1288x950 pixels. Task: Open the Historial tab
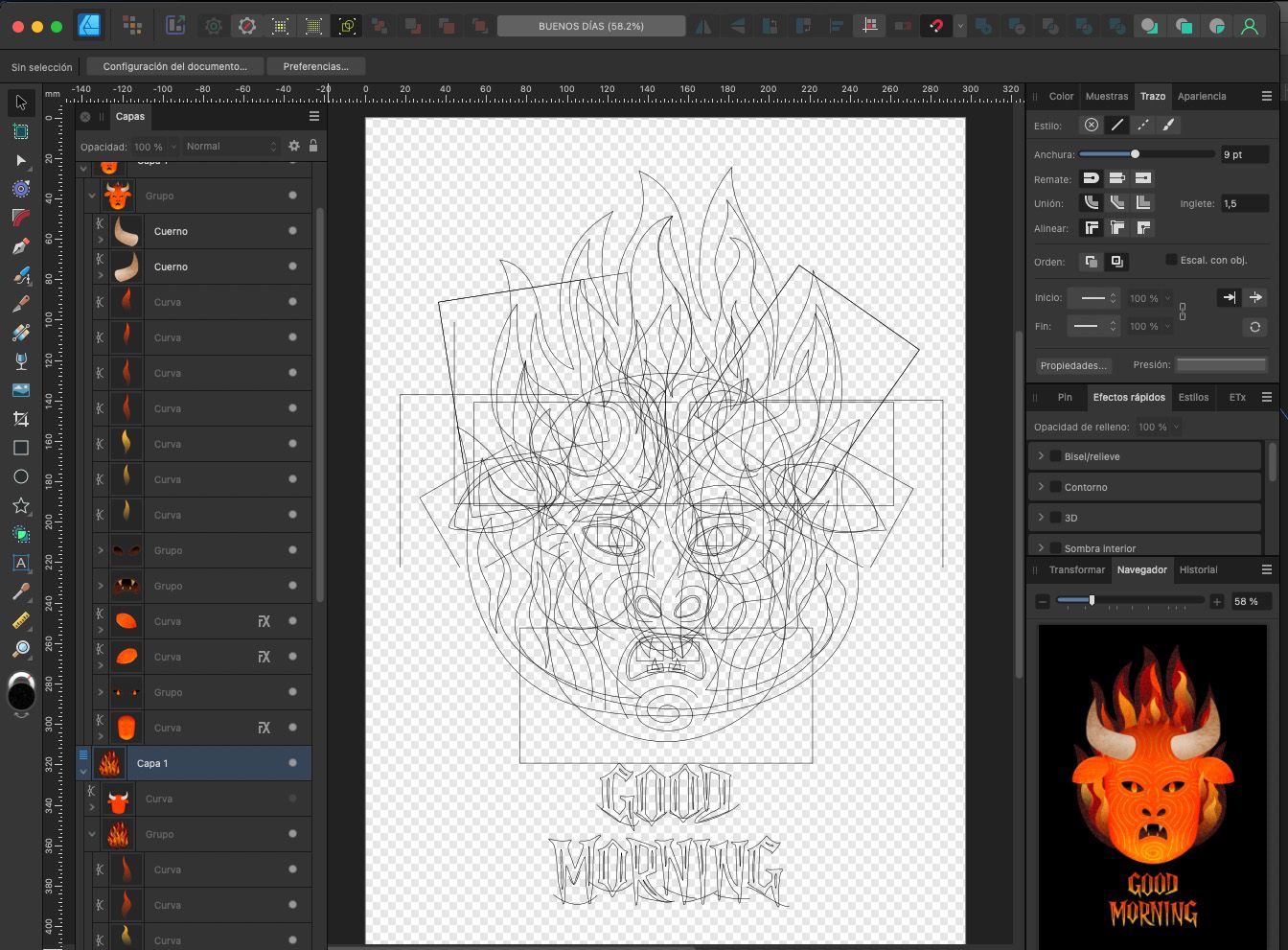[x=1198, y=569]
